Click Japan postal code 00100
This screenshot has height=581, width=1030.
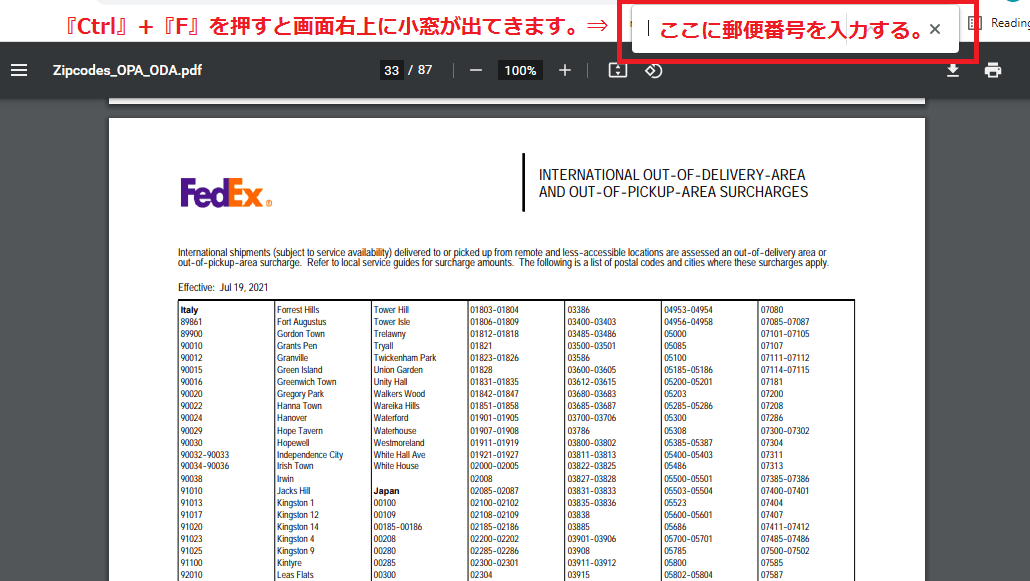point(385,503)
